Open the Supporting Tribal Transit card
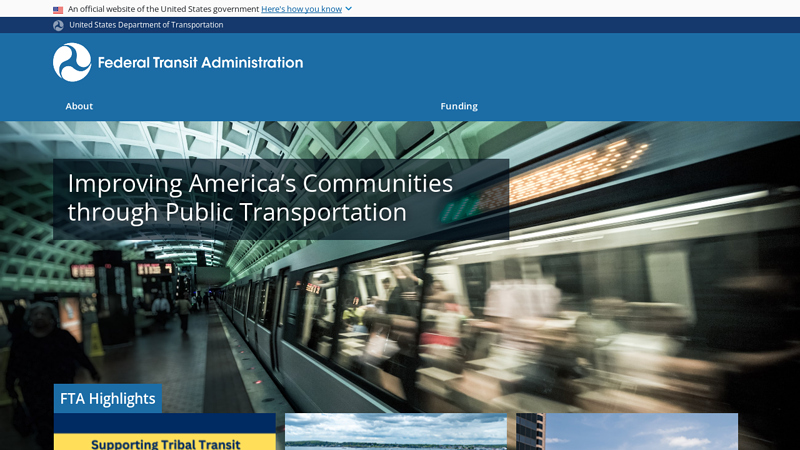Image resolution: width=800 pixels, height=450 pixels. 165,432
